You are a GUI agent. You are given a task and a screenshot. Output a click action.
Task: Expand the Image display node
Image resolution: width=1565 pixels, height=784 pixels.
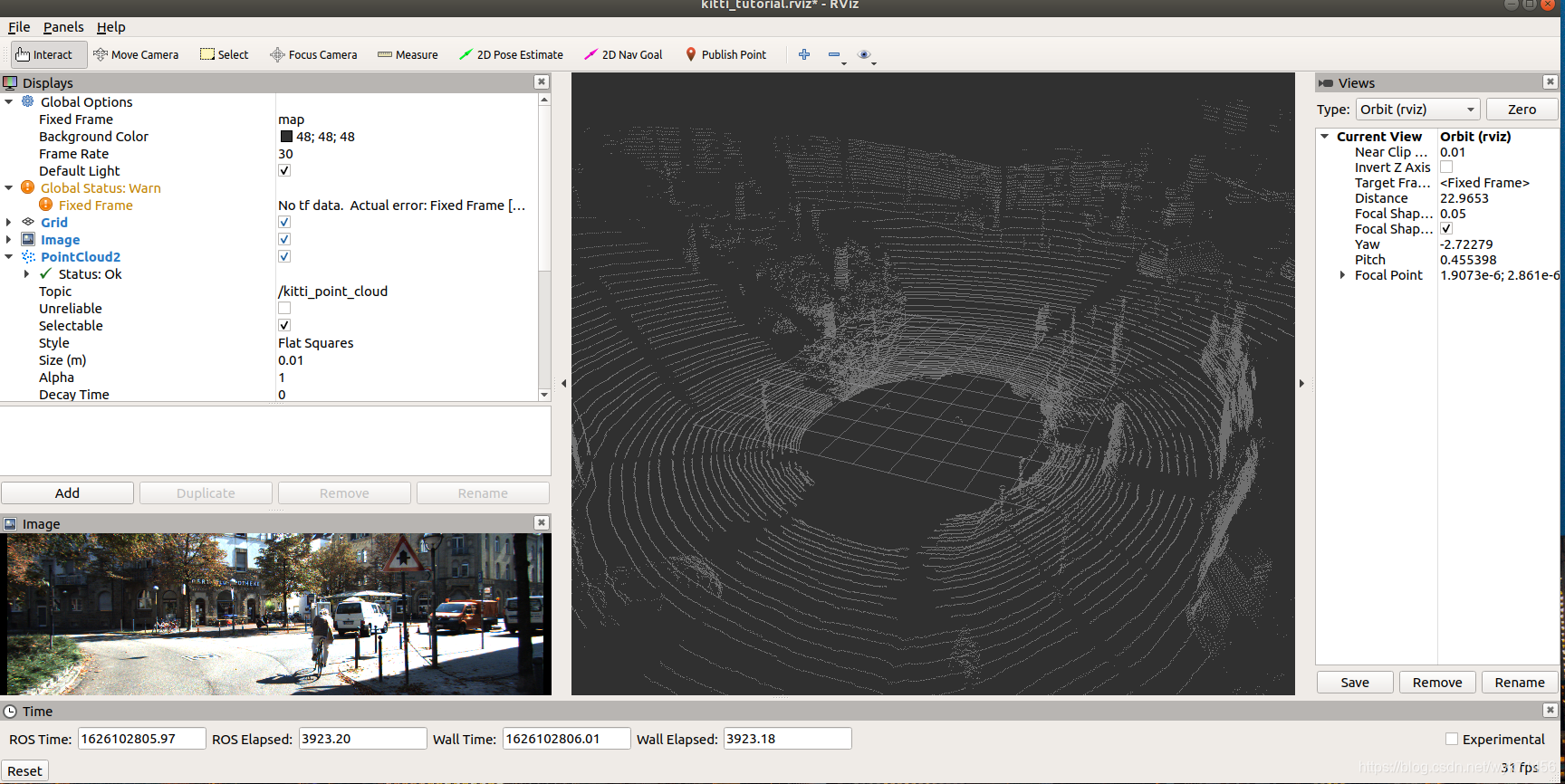(x=9, y=239)
